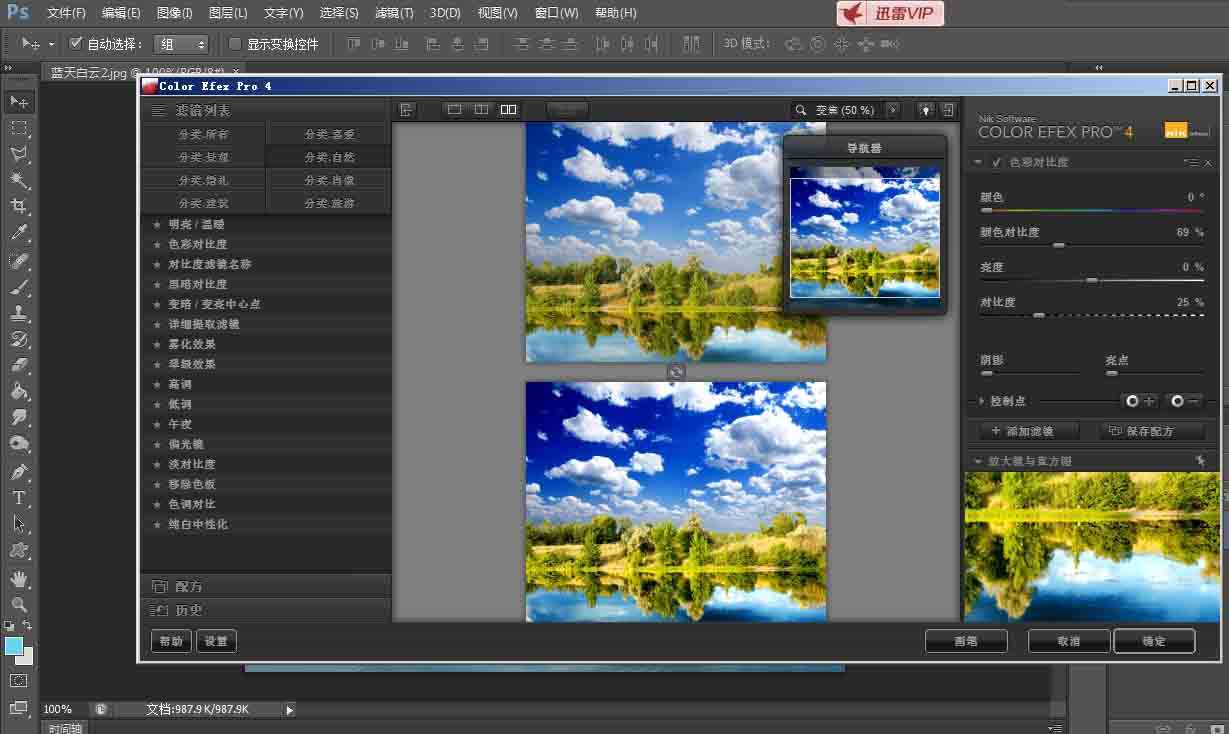
Task: Select the Horizontal Type tool
Action: [18, 497]
